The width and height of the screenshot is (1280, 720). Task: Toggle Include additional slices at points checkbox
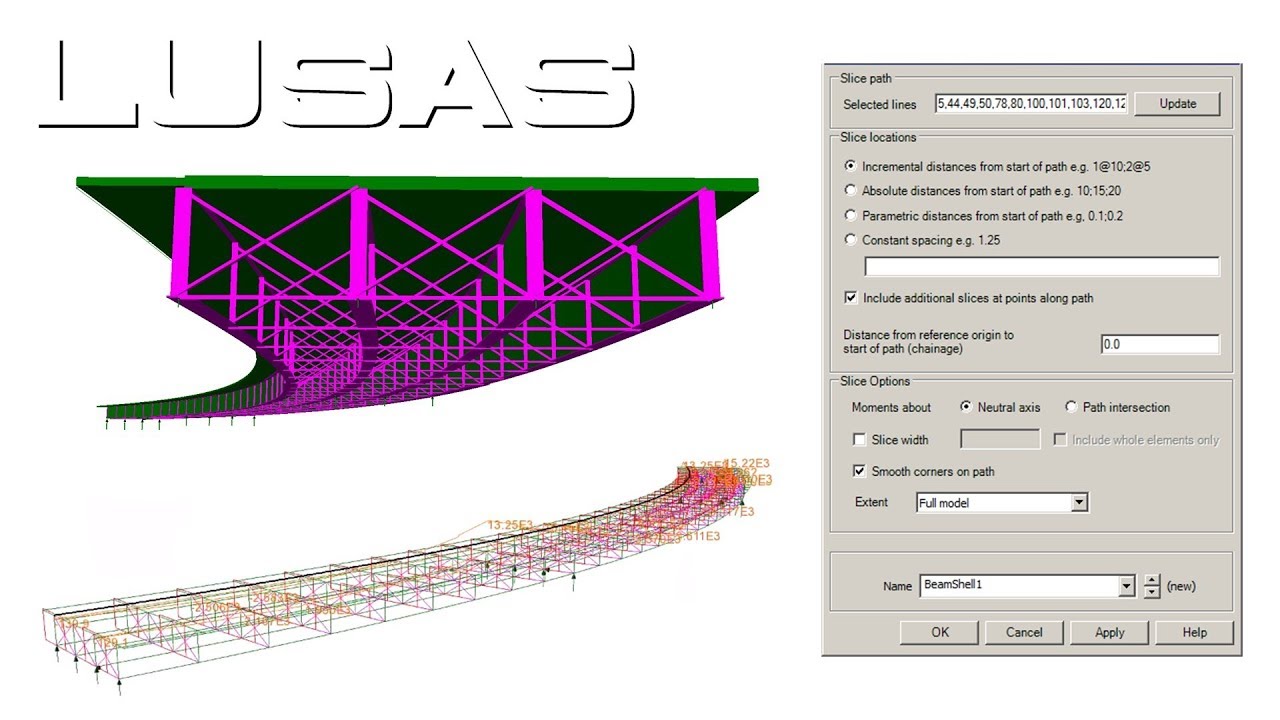pos(851,298)
